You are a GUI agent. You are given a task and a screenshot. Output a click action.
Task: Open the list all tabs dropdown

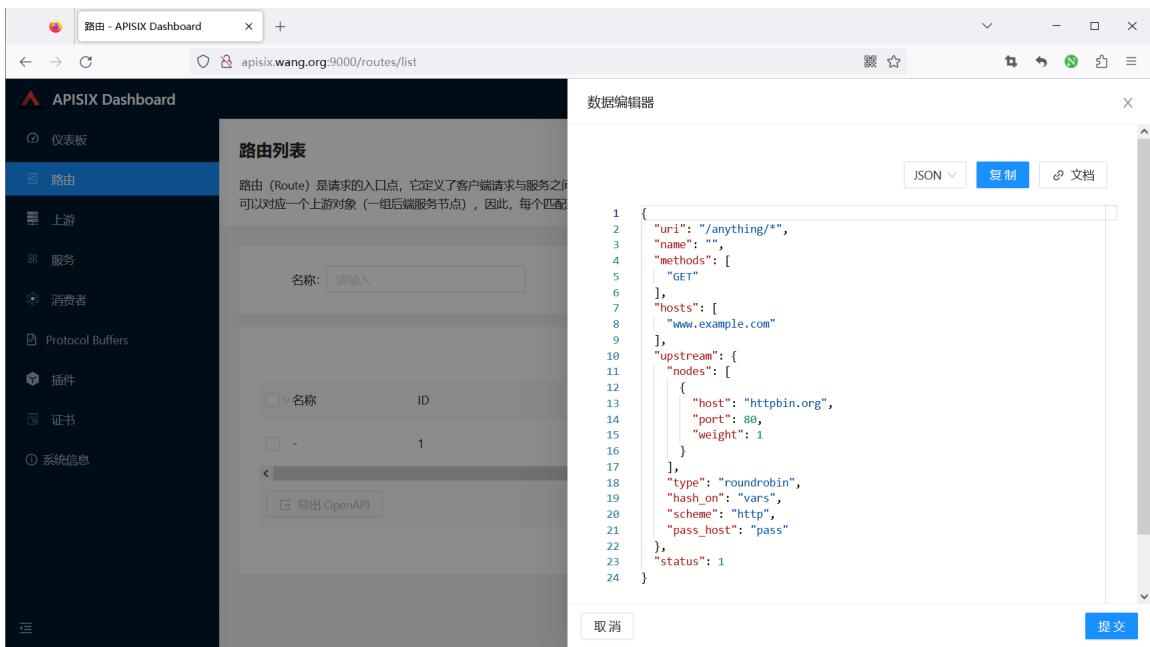pyautogui.click(x=987, y=26)
